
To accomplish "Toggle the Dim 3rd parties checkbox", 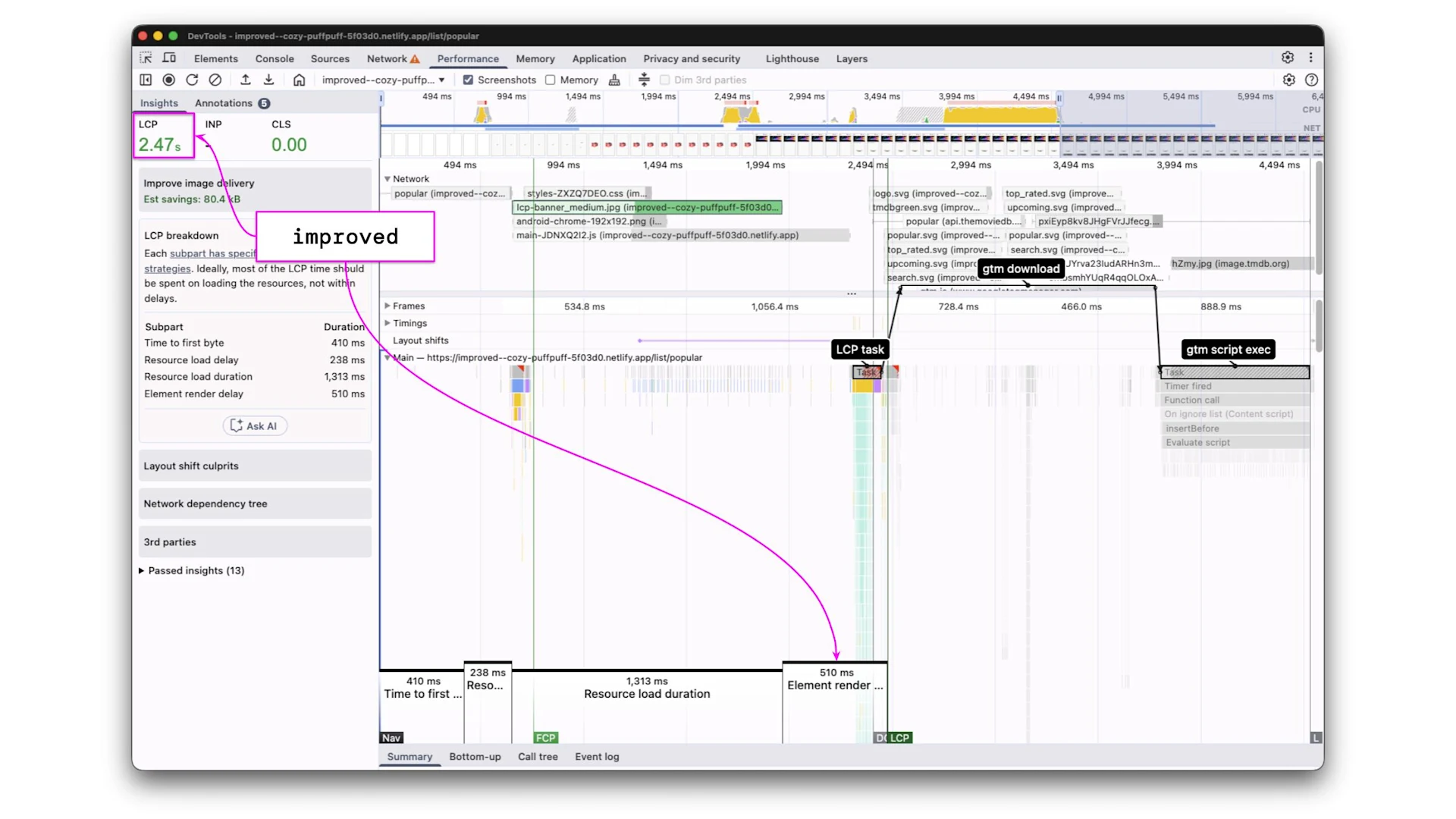I will pos(665,80).
